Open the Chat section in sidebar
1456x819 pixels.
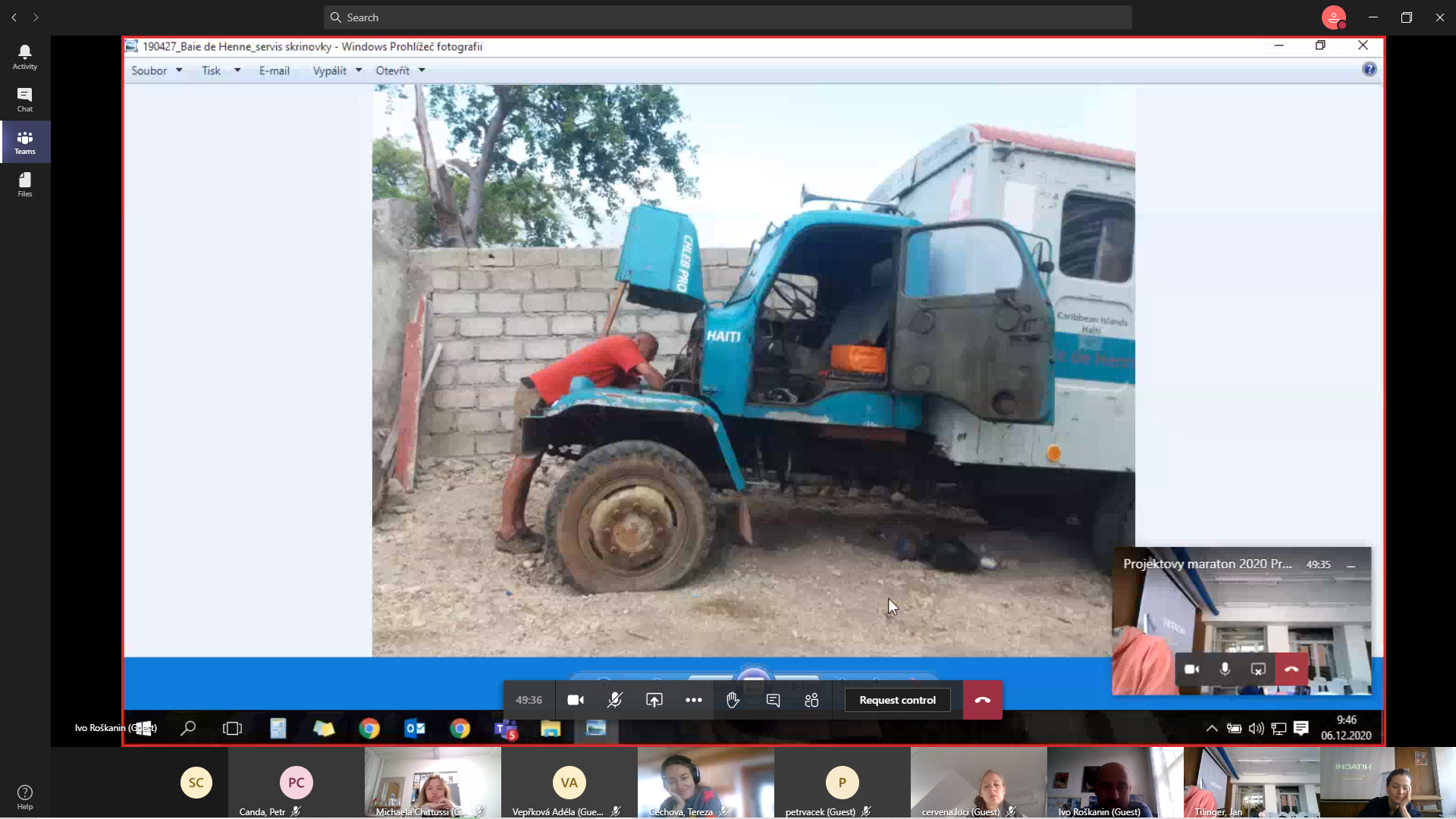pos(25,99)
